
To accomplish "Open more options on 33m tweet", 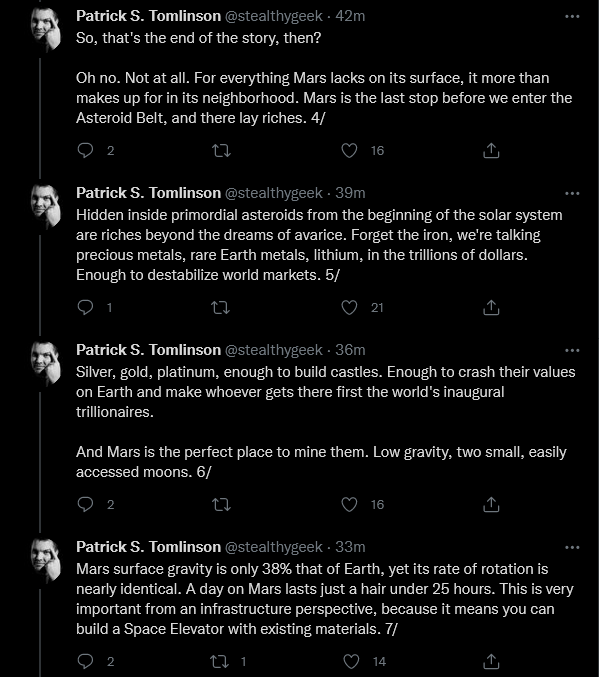I will (x=572, y=547).
